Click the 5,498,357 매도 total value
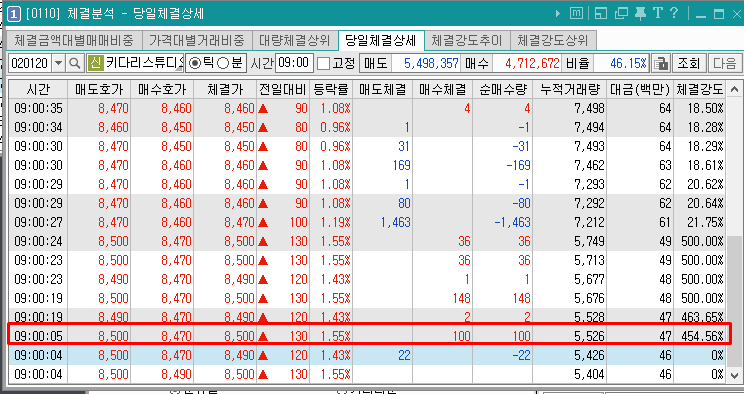744x394 pixels. point(426,63)
